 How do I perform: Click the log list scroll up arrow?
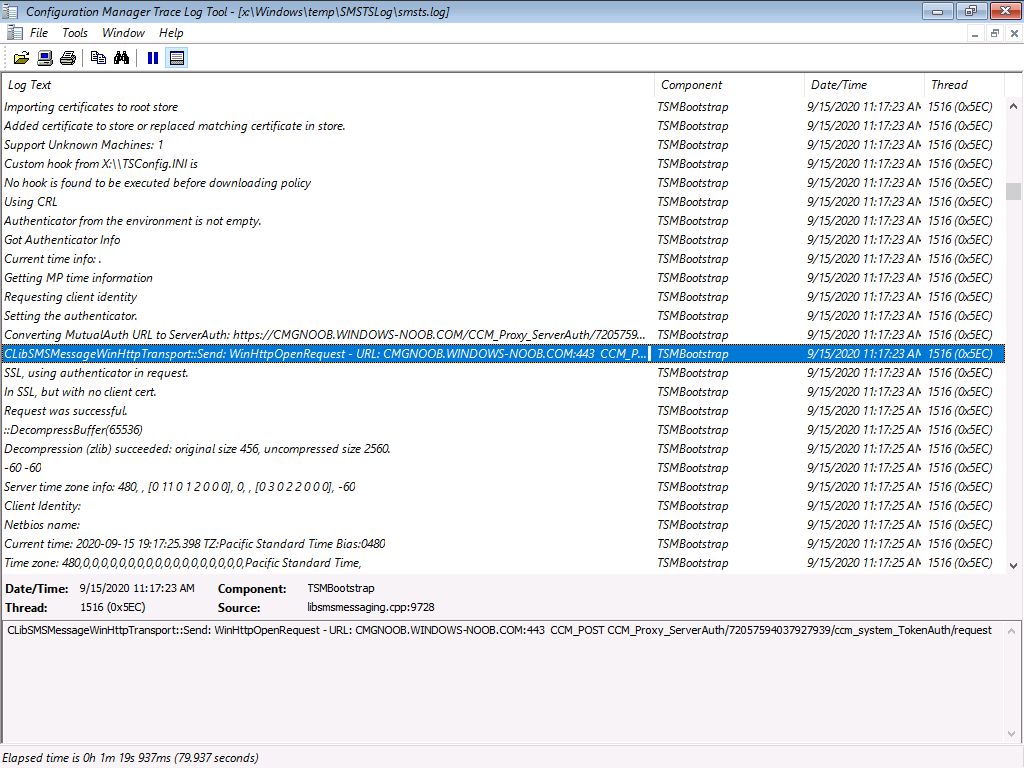point(1013,106)
